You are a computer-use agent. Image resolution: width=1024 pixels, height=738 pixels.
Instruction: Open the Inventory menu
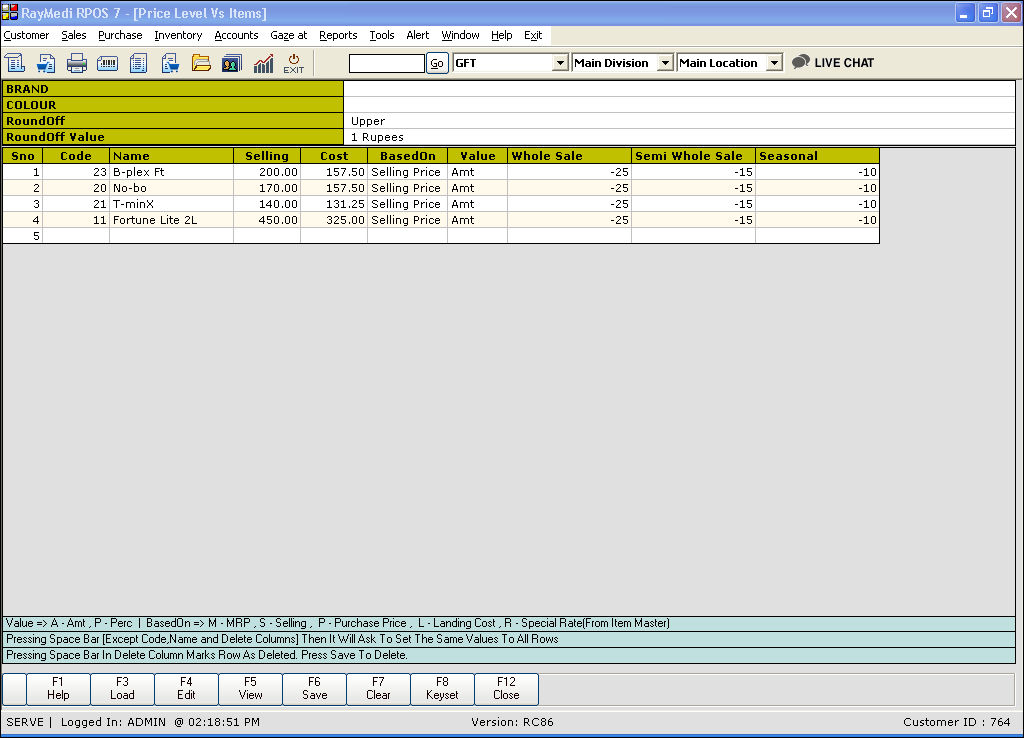[x=178, y=35]
